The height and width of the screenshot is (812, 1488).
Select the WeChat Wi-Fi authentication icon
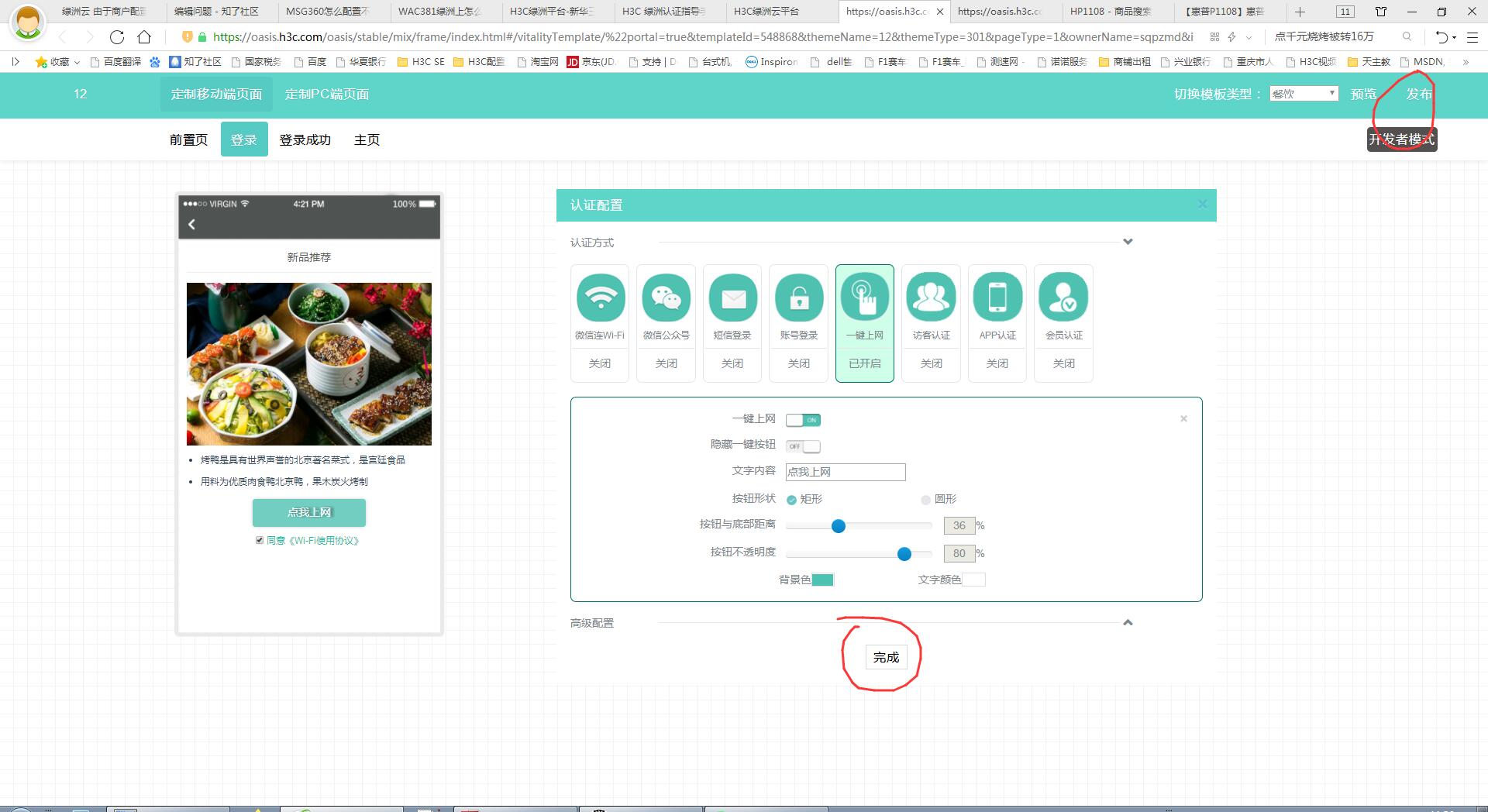tap(601, 298)
